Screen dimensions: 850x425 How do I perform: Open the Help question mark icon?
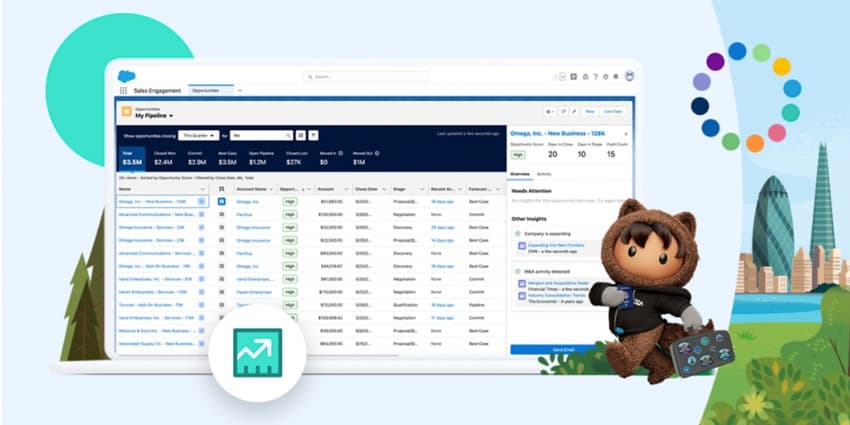click(595, 76)
